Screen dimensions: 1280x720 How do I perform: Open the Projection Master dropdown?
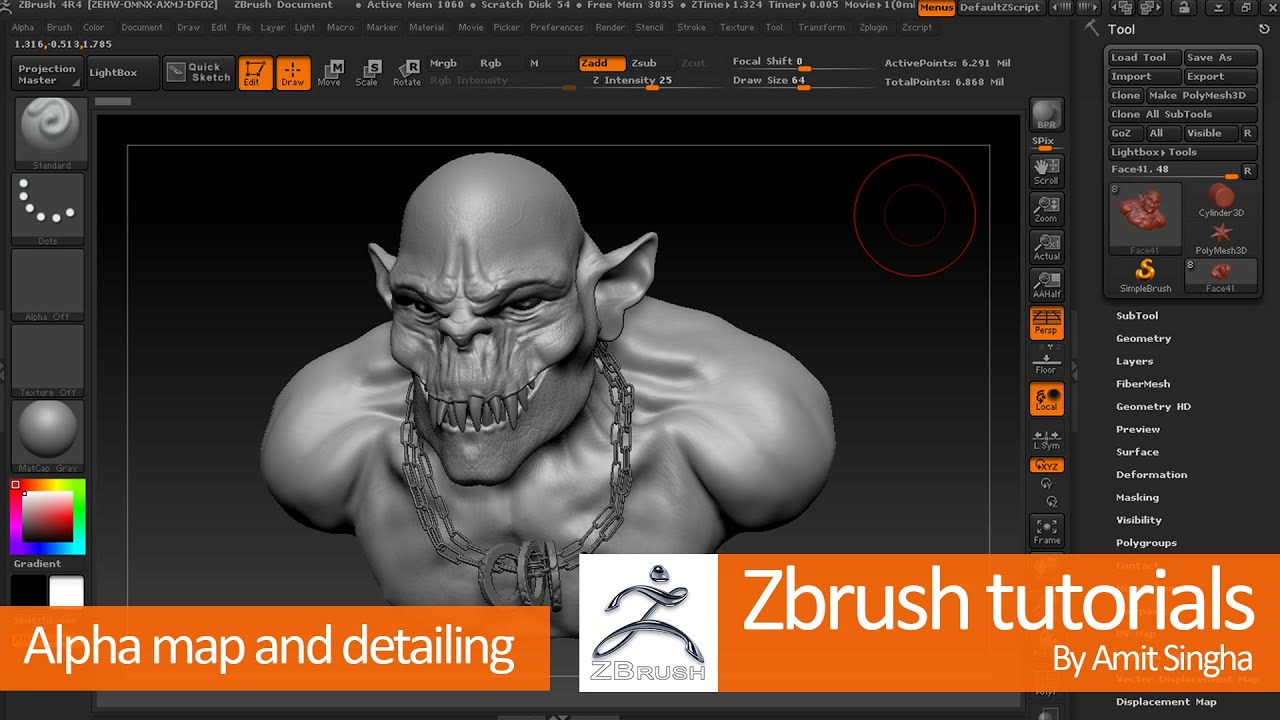coord(47,73)
